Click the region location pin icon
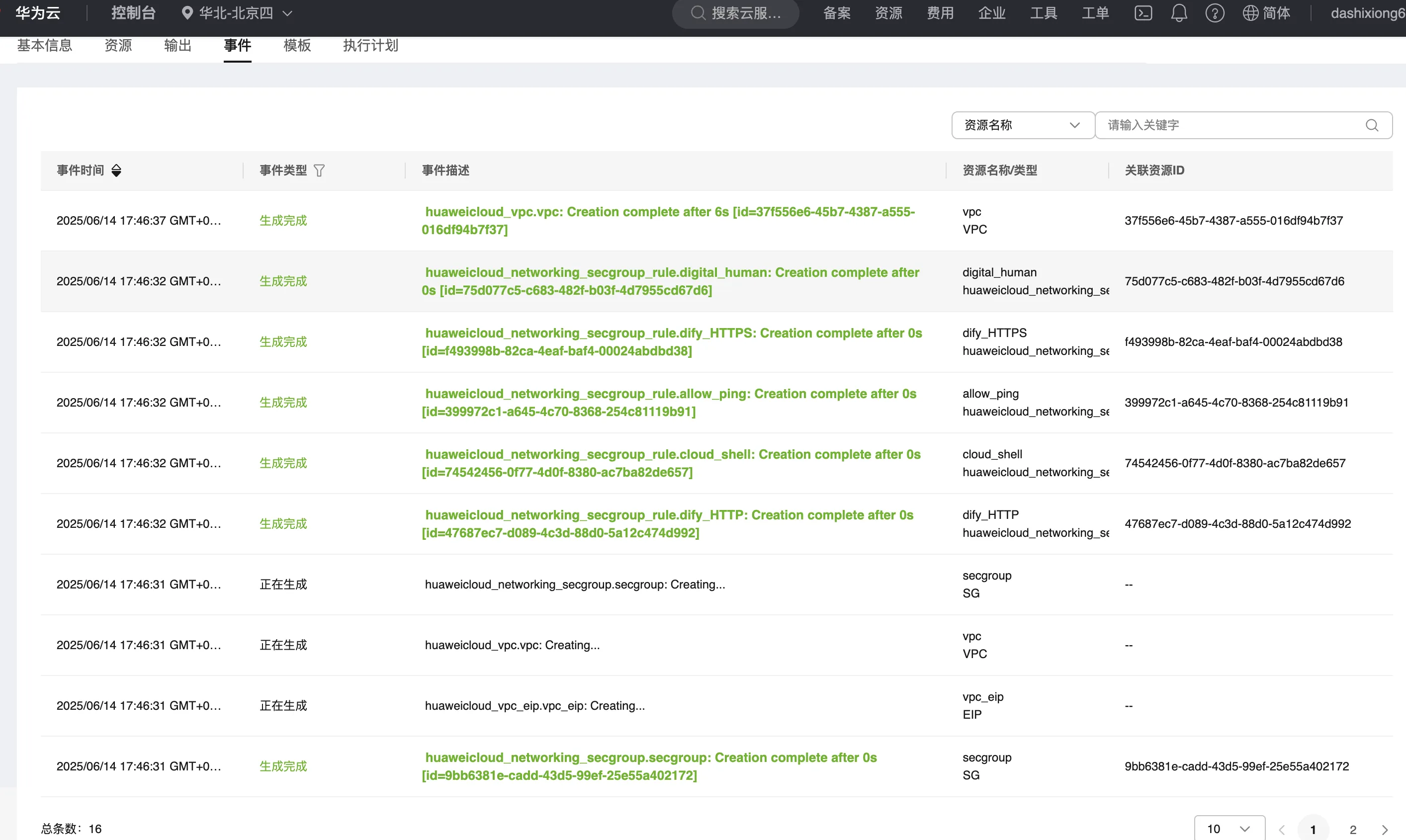Viewport: 1406px width, 840px height. tap(187, 13)
